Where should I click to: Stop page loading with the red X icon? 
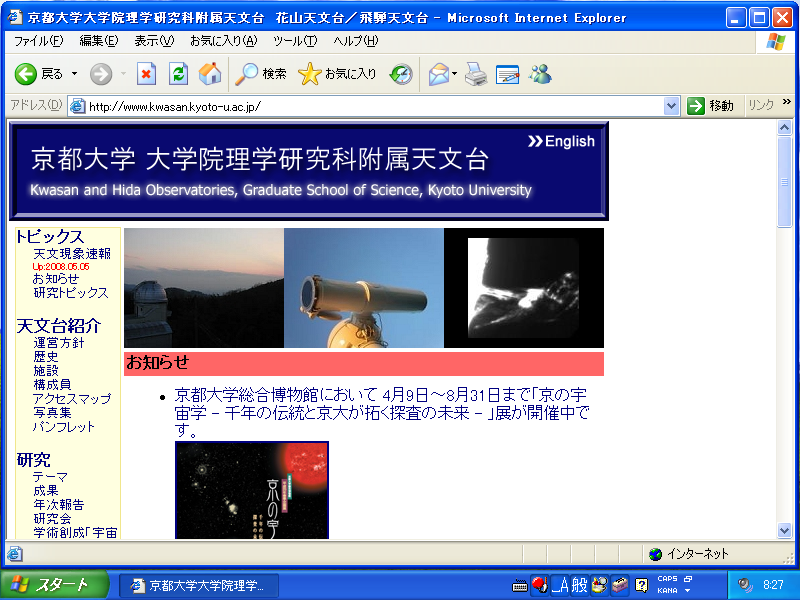click(146, 74)
